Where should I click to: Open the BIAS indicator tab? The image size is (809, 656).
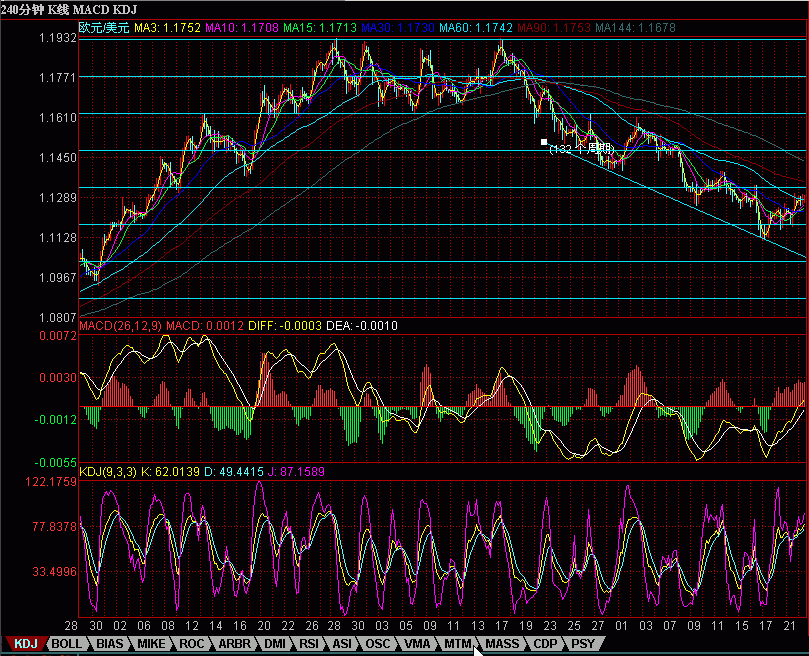[110, 644]
